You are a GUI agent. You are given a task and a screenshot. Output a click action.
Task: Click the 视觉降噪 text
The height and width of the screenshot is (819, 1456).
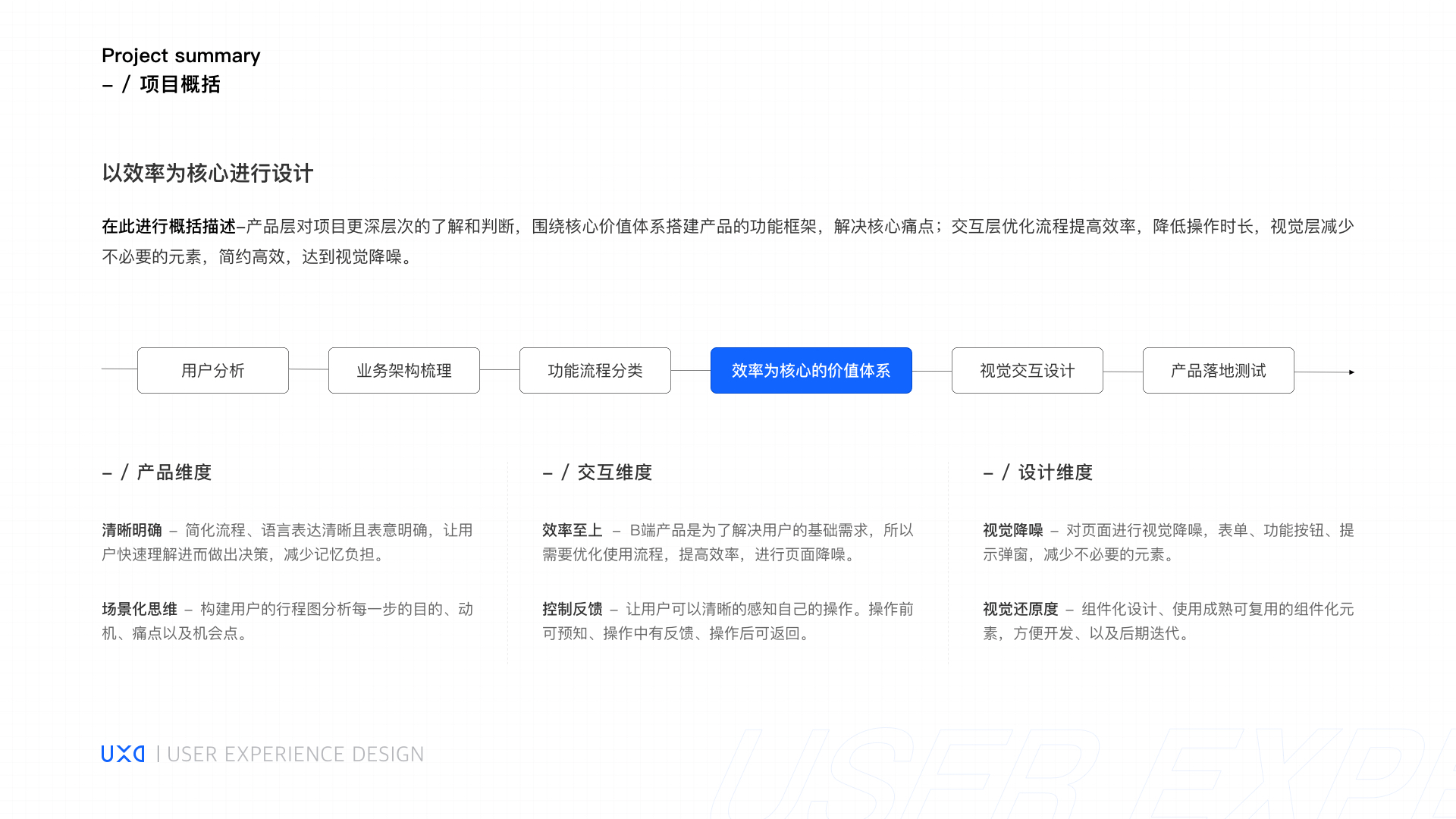(x=1012, y=529)
